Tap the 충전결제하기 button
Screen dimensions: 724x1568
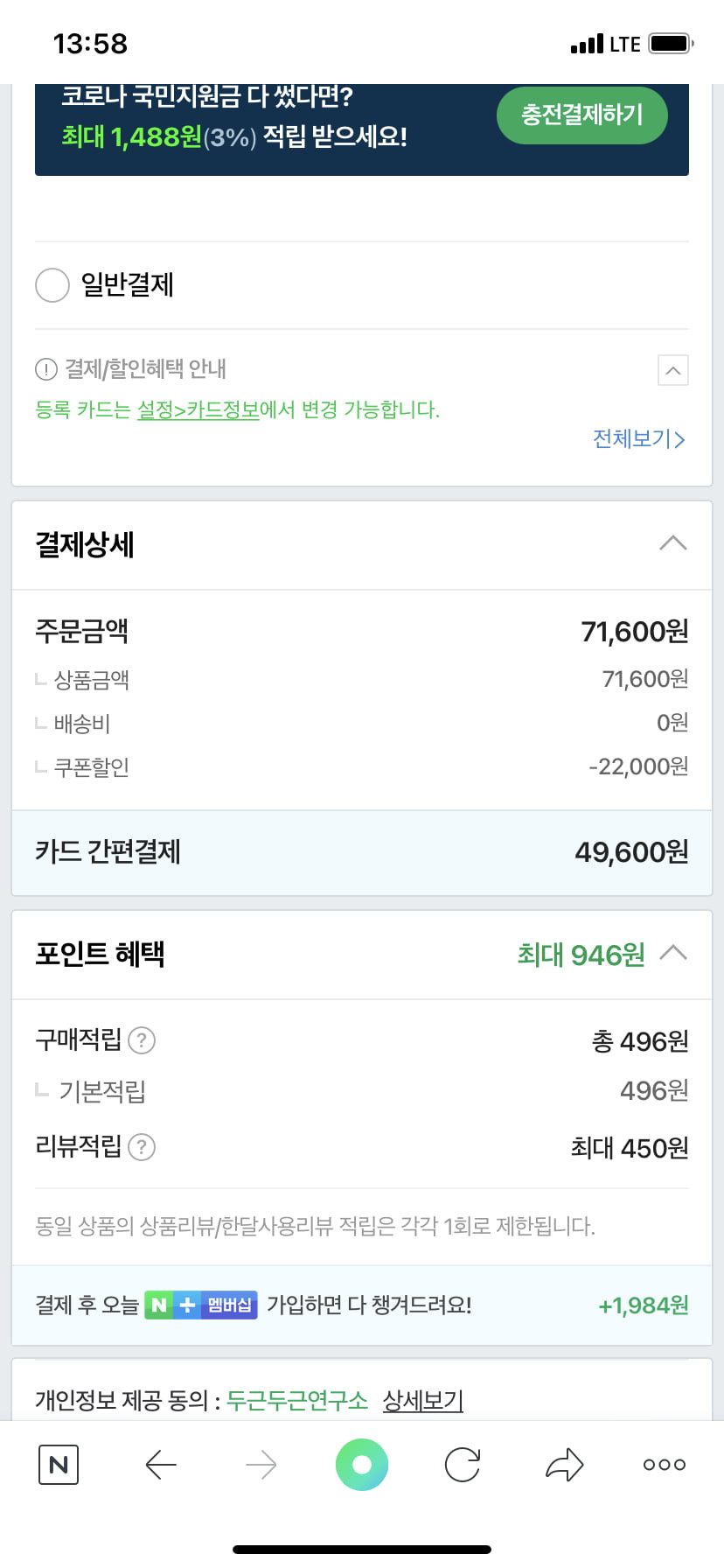[x=582, y=115]
